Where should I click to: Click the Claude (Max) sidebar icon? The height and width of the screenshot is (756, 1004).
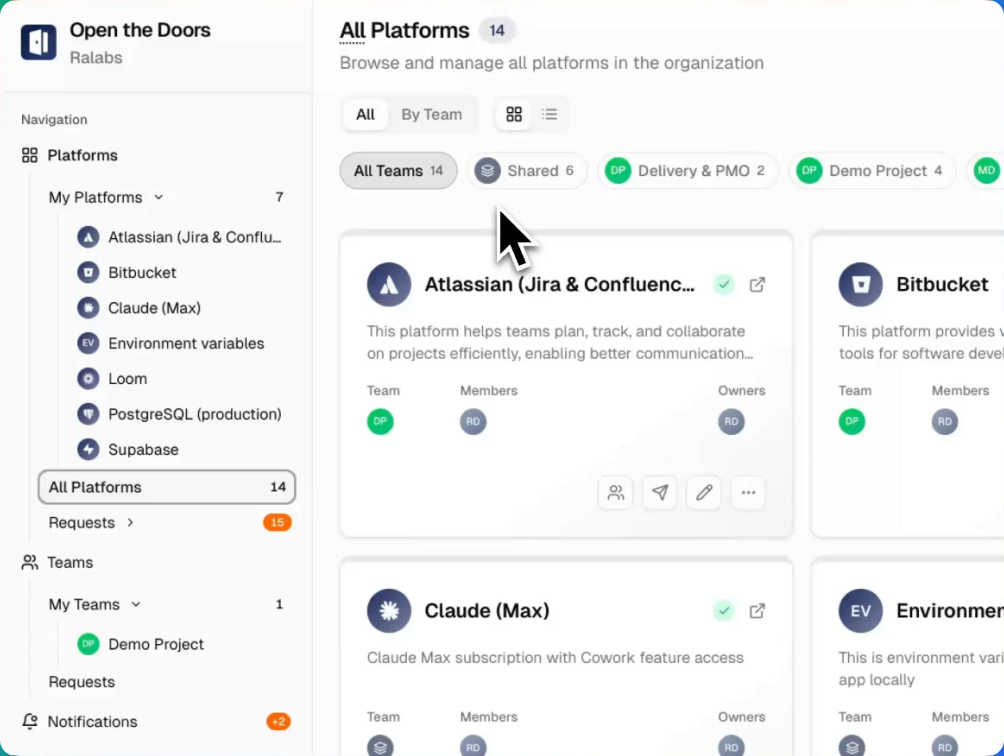(x=88, y=308)
